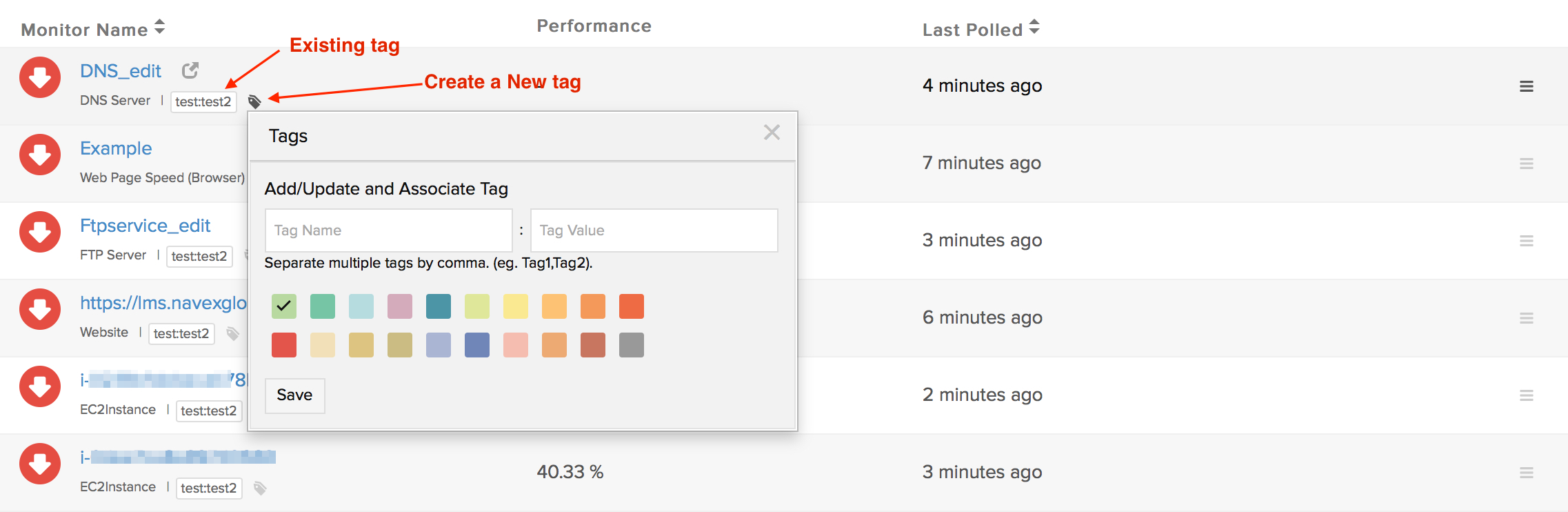Close the Tags popup dialog
This screenshot has width=1568, height=512.
tap(772, 132)
